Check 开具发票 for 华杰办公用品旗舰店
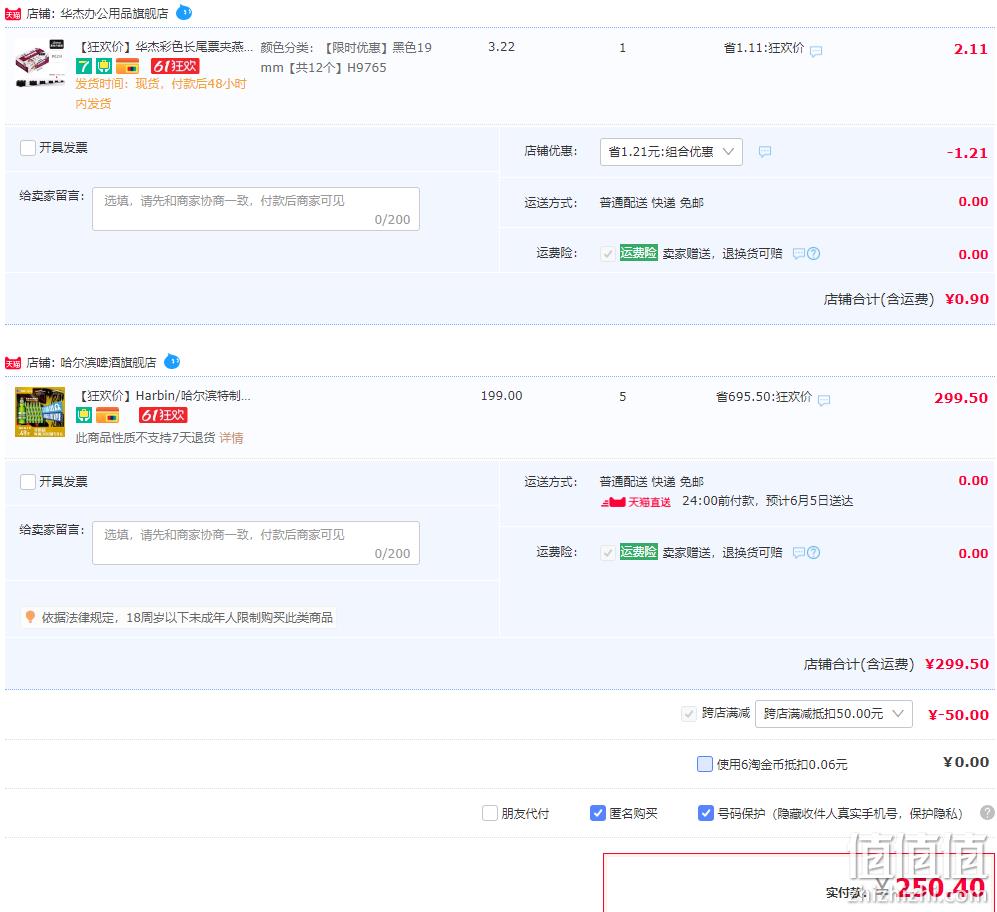Image resolution: width=997 pixels, height=912 pixels. pyautogui.click(x=28, y=148)
